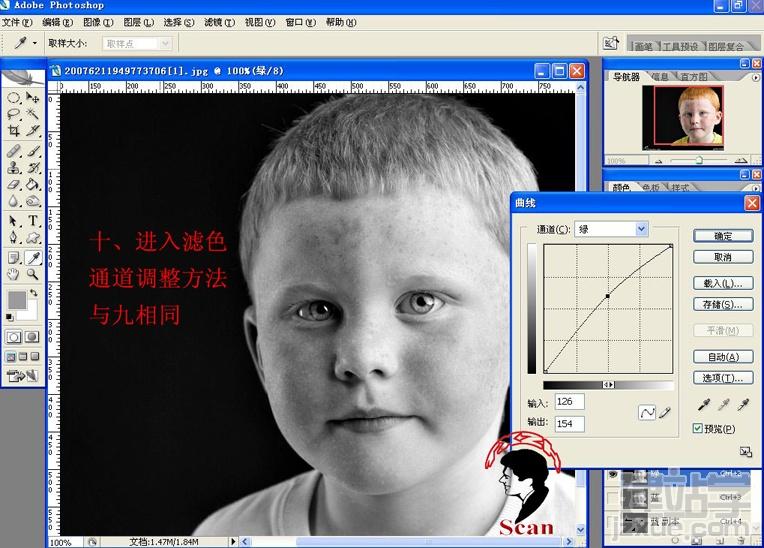This screenshot has width=764, height=548.
Task: Click the 载入(L)... load button
Action: 723,283
